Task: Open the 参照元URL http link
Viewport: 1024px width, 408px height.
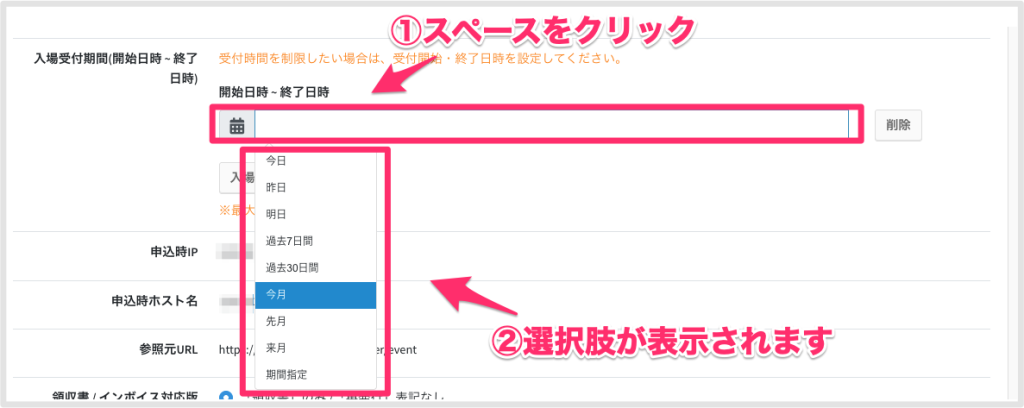Action: pyautogui.click(x=318, y=349)
